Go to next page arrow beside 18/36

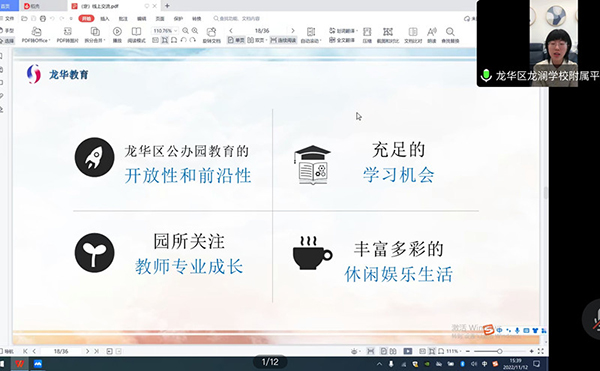pyautogui.click(x=293, y=31)
